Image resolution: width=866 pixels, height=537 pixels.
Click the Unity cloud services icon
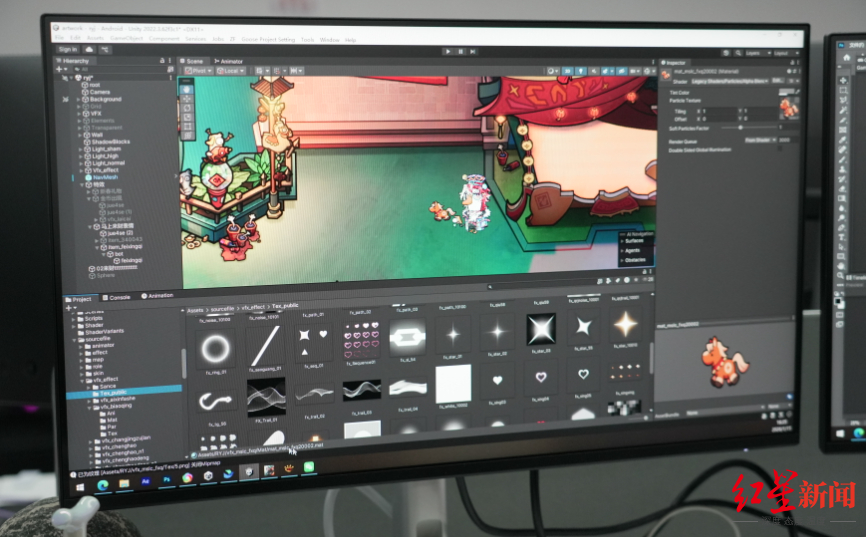[89, 50]
